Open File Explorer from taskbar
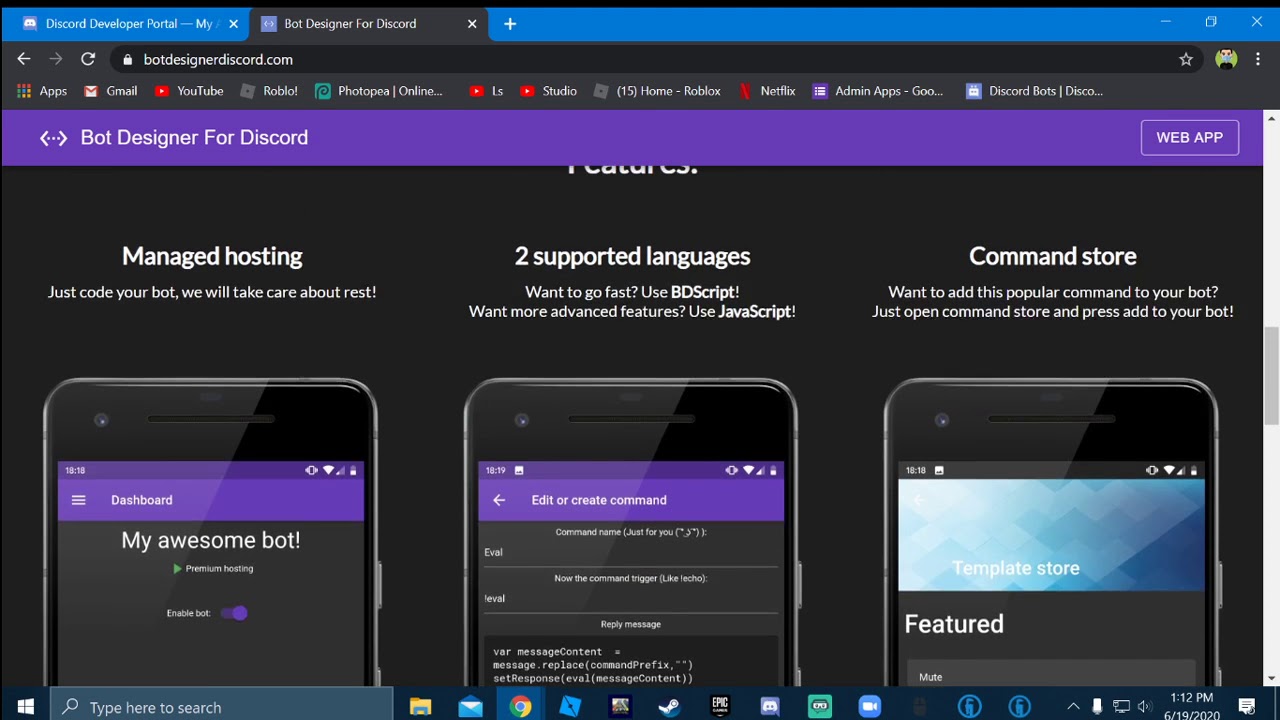Viewport: 1280px width, 720px height. pos(420,707)
